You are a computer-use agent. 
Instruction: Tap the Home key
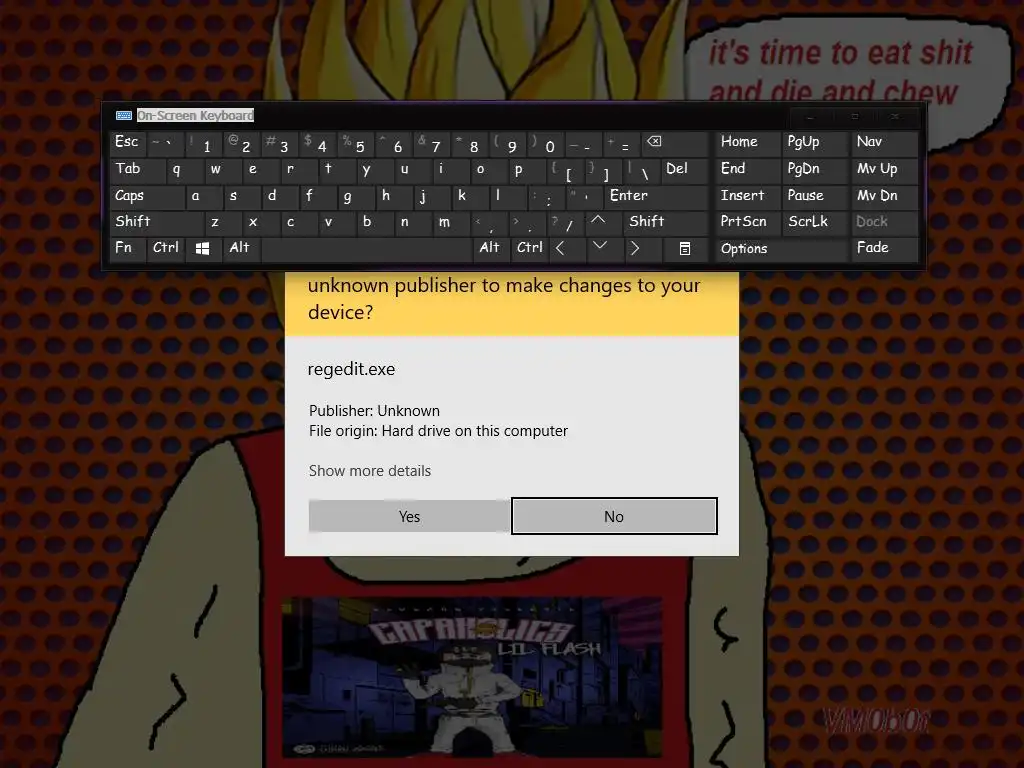(x=747, y=143)
